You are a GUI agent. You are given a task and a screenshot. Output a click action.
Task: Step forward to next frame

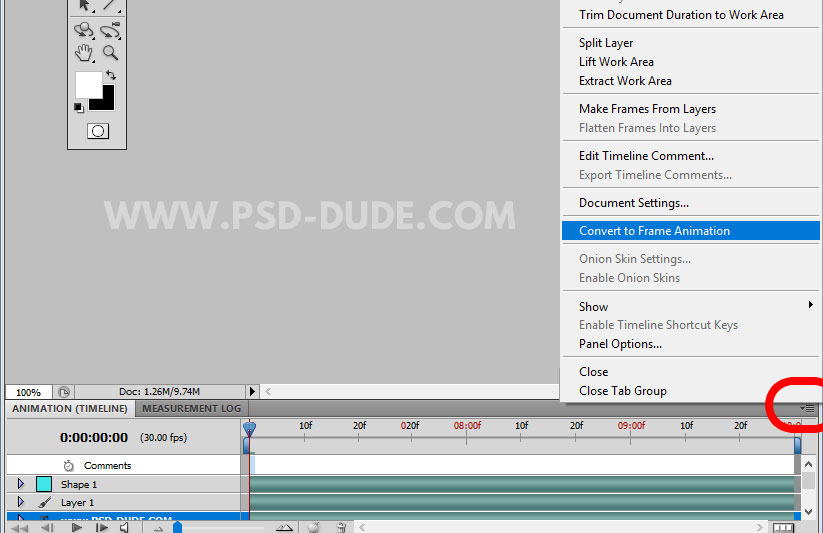102,528
